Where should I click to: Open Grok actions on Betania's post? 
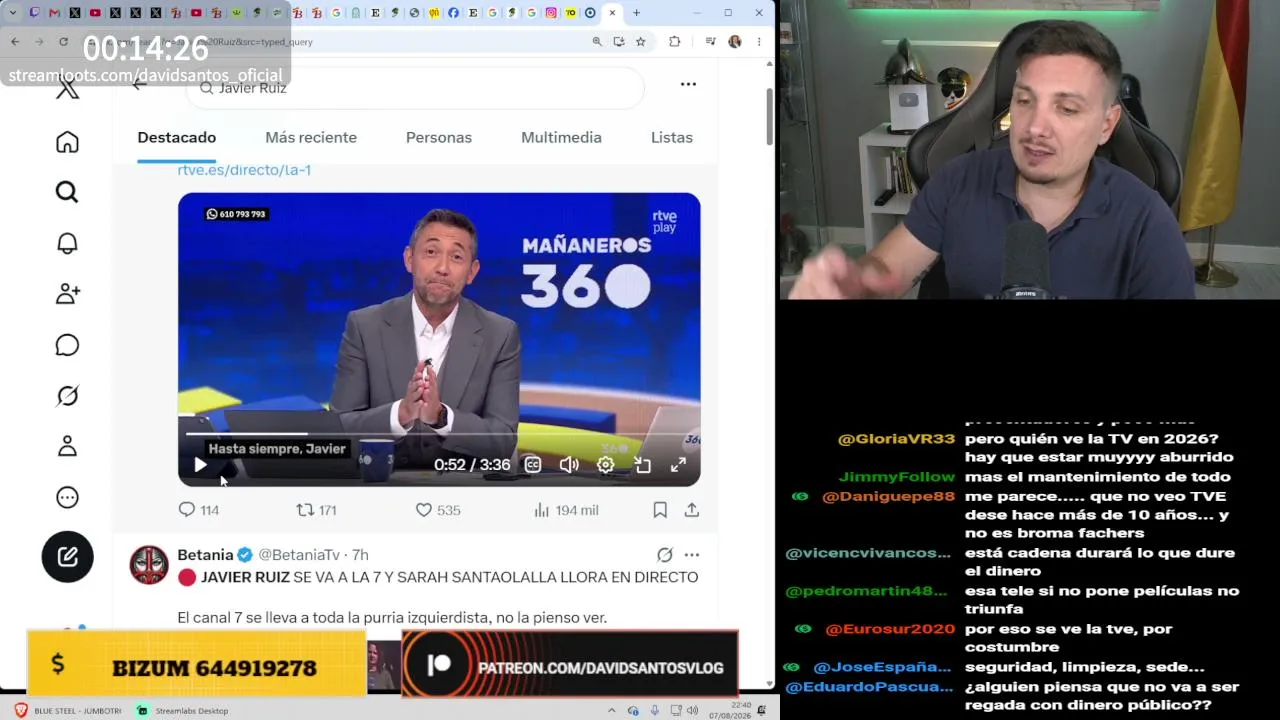coord(665,555)
